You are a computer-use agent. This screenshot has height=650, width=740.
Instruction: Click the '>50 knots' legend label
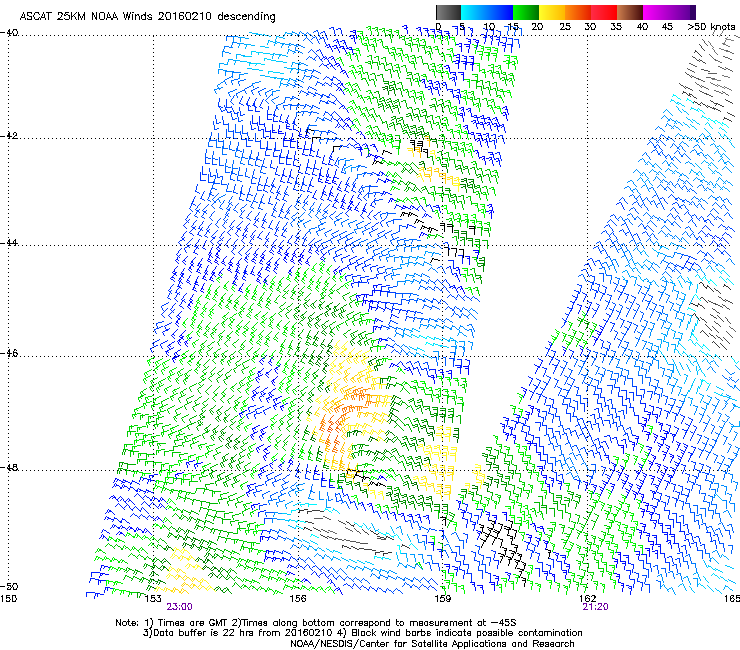tap(711, 27)
